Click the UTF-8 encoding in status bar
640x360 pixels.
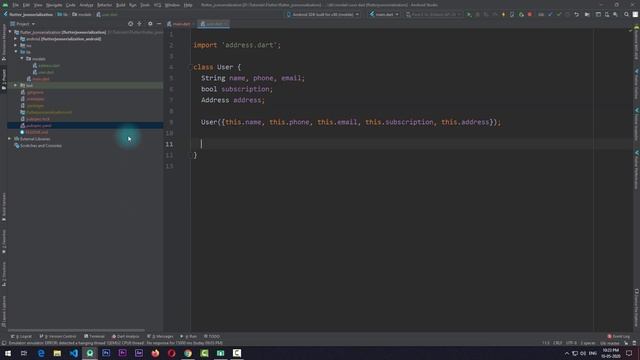click(571, 343)
